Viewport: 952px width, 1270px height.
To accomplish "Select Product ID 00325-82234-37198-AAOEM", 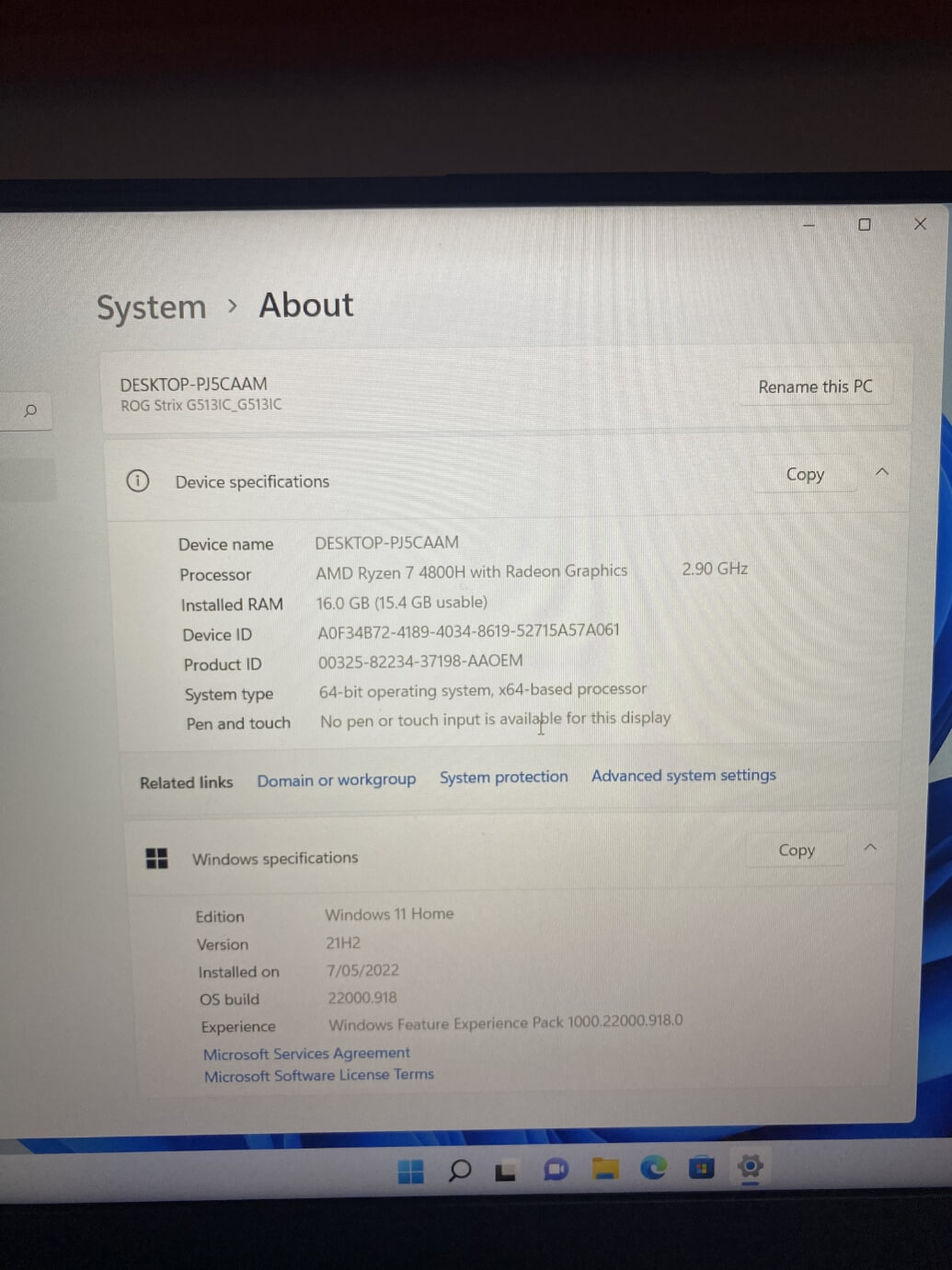I will pos(420,661).
